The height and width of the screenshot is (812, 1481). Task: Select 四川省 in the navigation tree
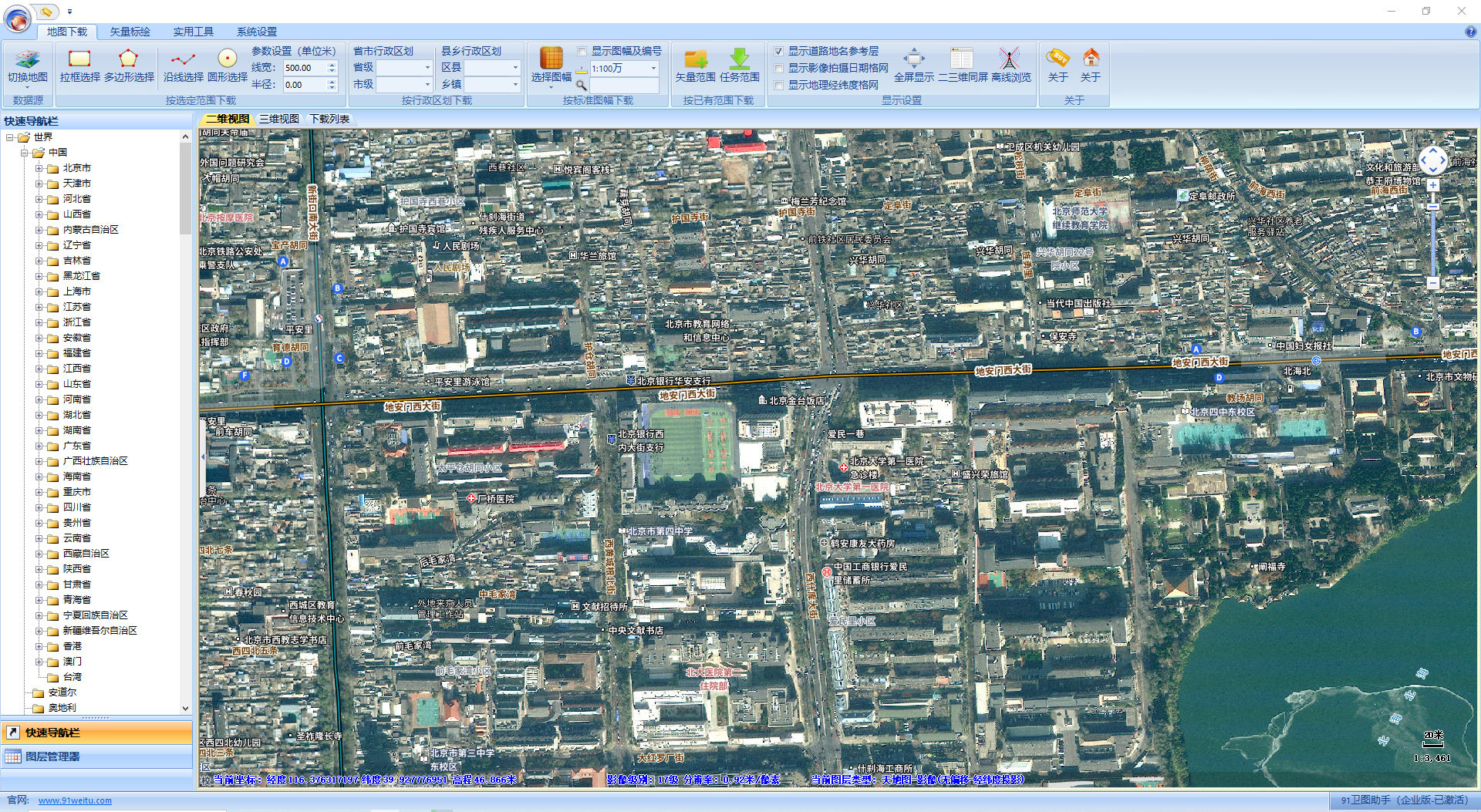[77, 507]
